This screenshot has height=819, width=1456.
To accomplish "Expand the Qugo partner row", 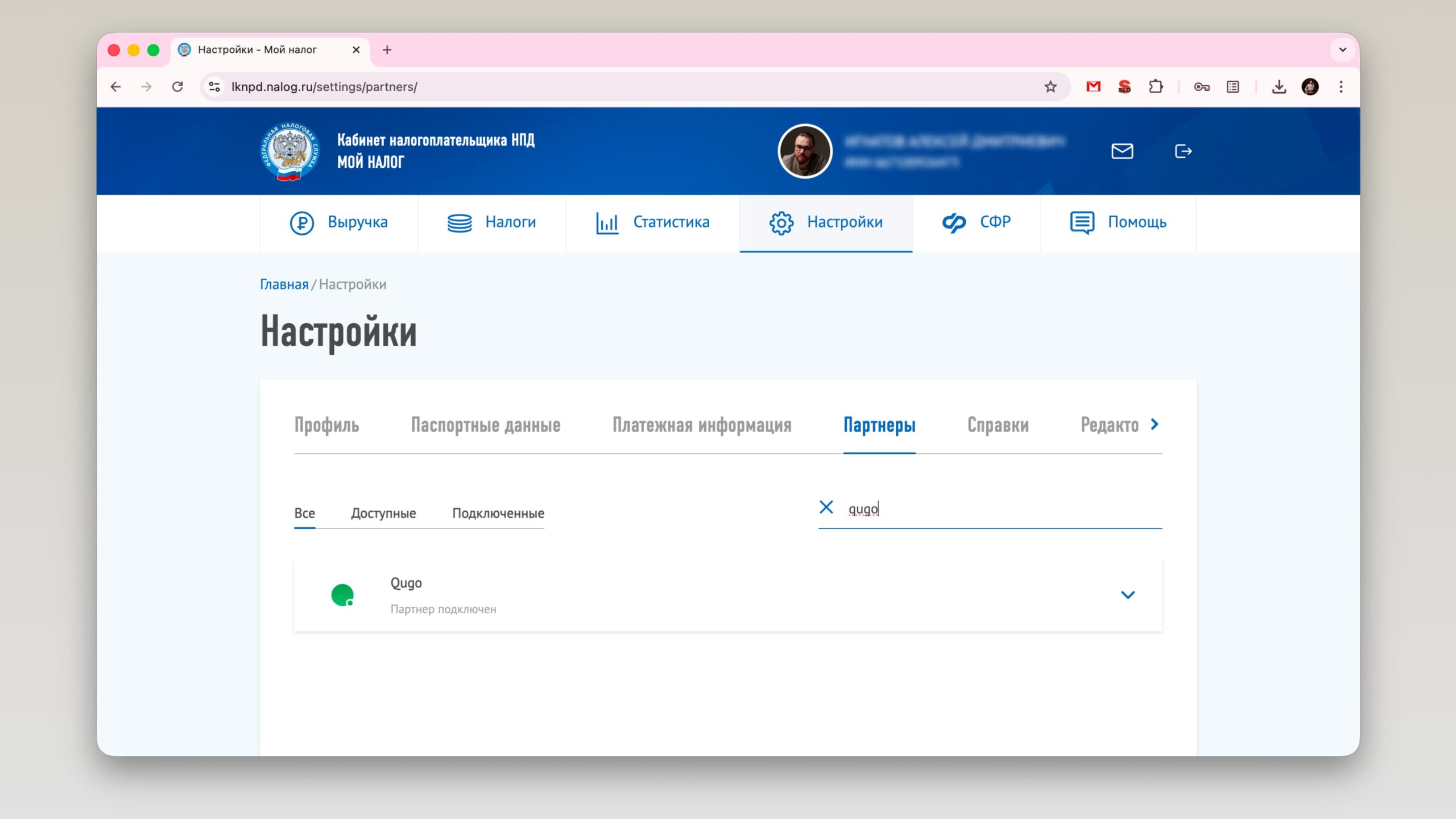I will tap(1127, 595).
